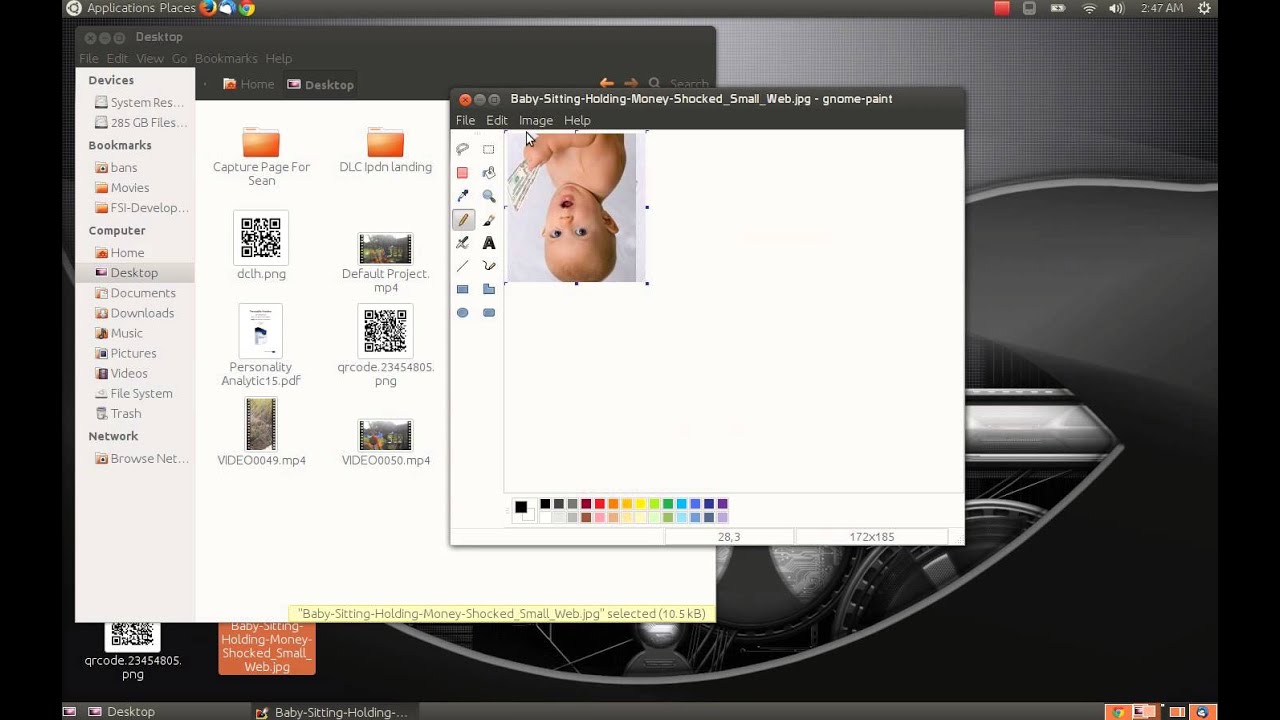Open Movies bookmark in the sidebar
Viewport: 1280px width, 720px height.
(130, 187)
